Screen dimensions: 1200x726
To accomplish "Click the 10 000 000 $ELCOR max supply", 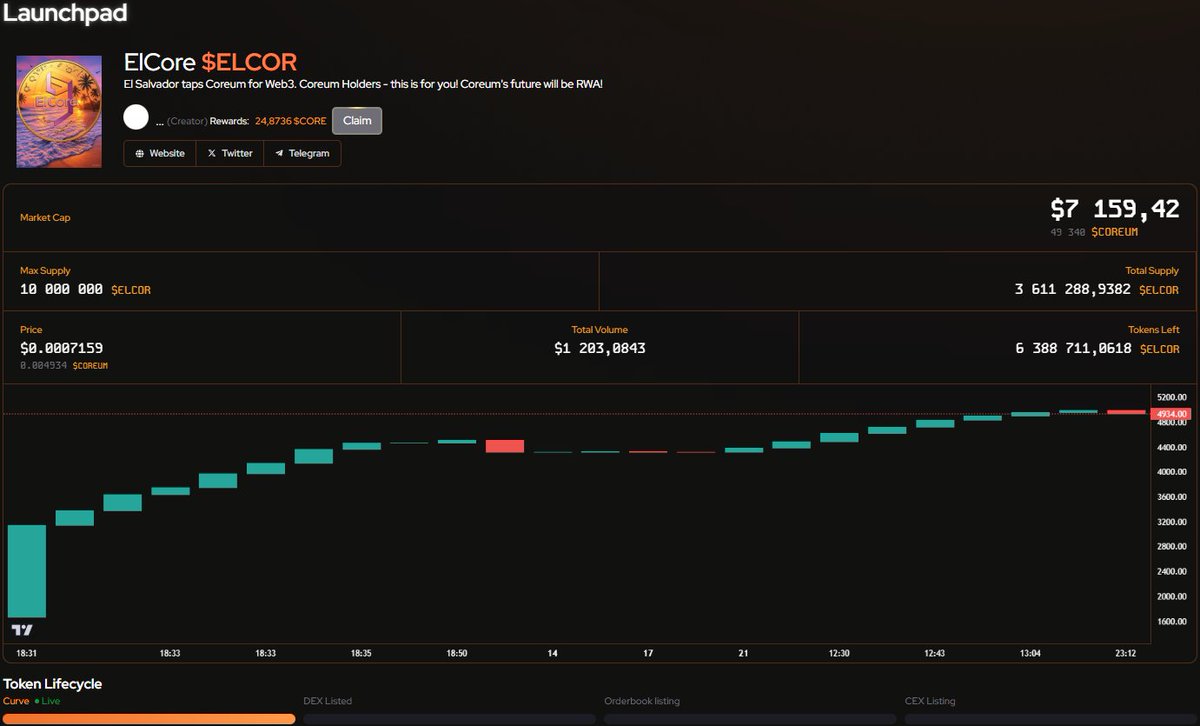I will [85, 289].
